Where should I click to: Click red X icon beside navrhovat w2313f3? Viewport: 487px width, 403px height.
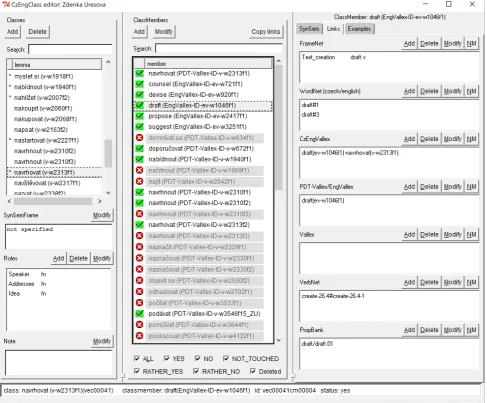click(x=139, y=236)
